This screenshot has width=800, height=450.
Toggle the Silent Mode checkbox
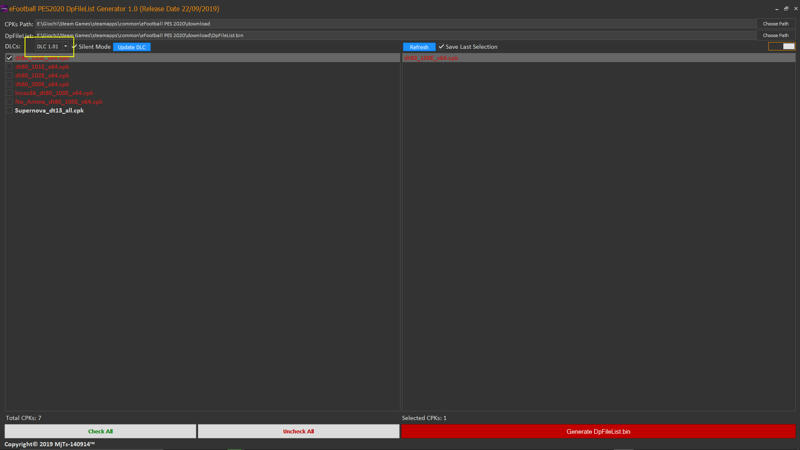point(75,46)
